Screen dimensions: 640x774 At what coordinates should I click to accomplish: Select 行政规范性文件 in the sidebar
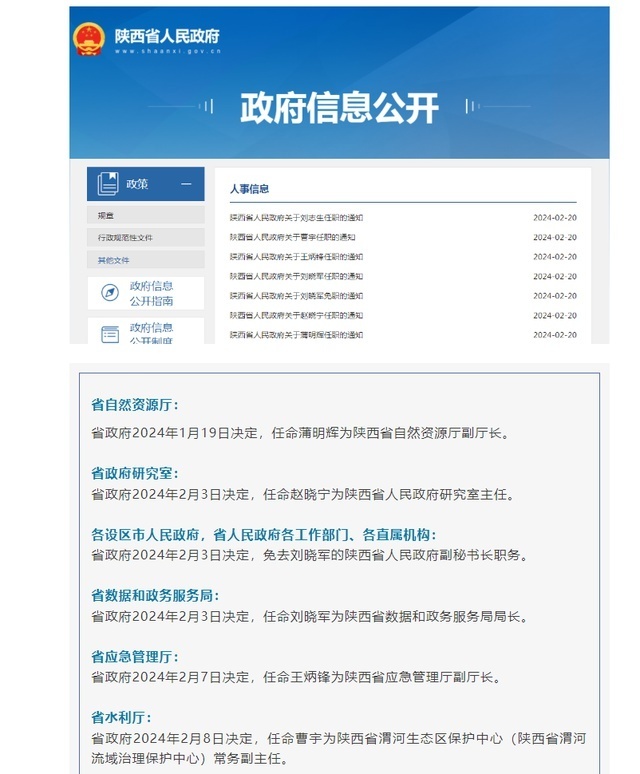pos(125,238)
